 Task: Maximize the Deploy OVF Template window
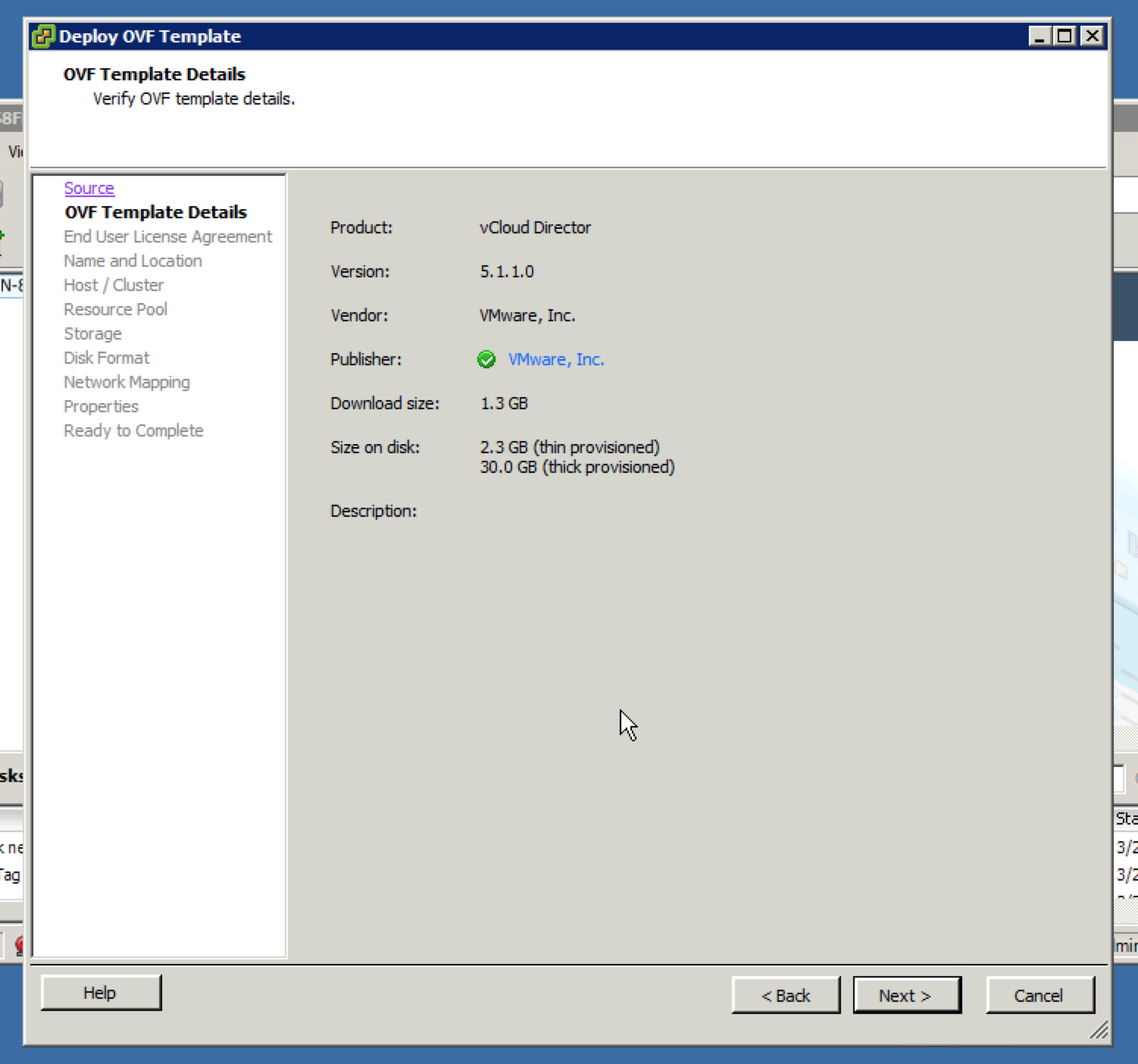pos(1065,36)
